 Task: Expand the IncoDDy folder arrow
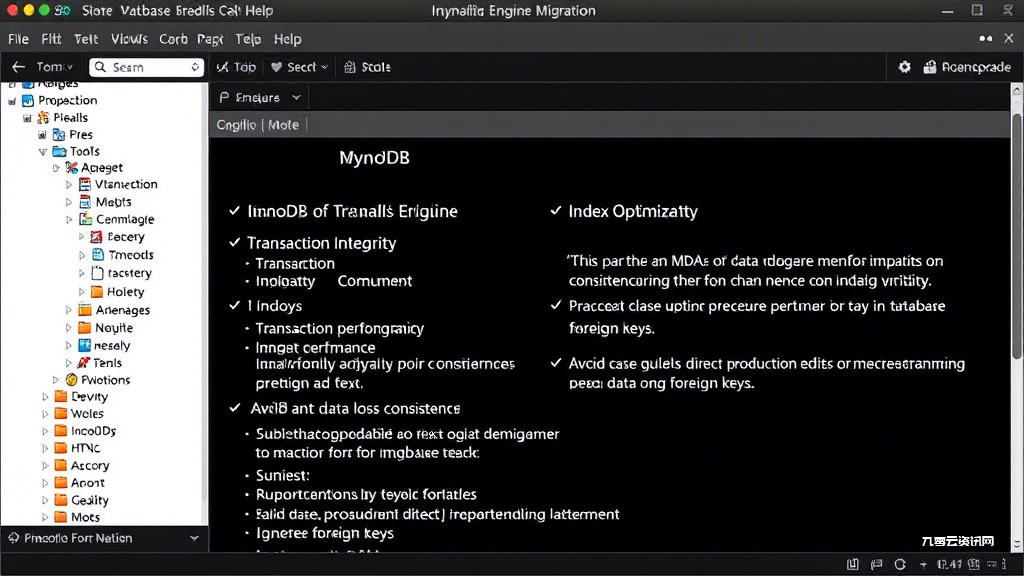click(x=45, y=431)
